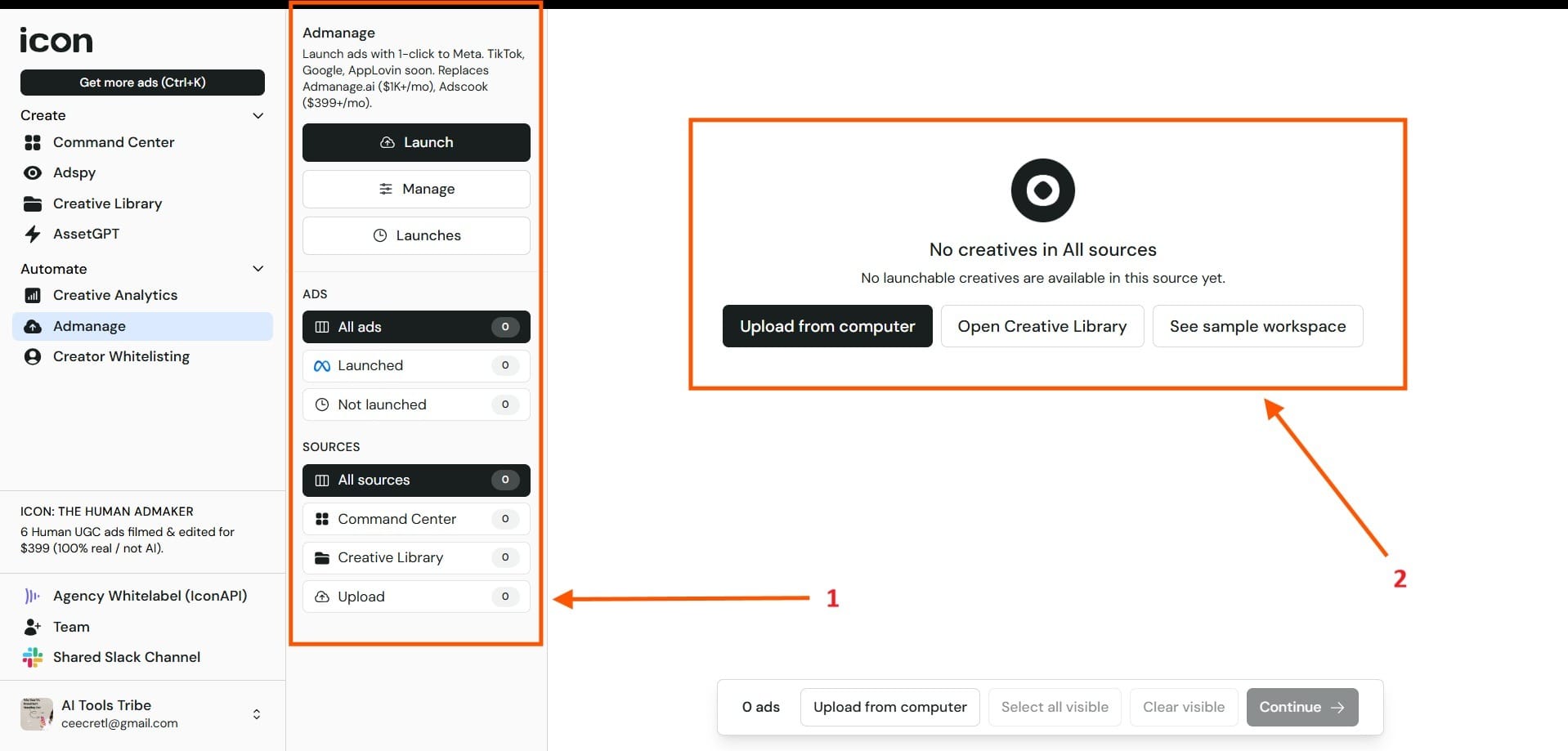The image size is (1568, 751).
Task: Click the ceecretl@gmail.com email text
Action: pos(119,723)
